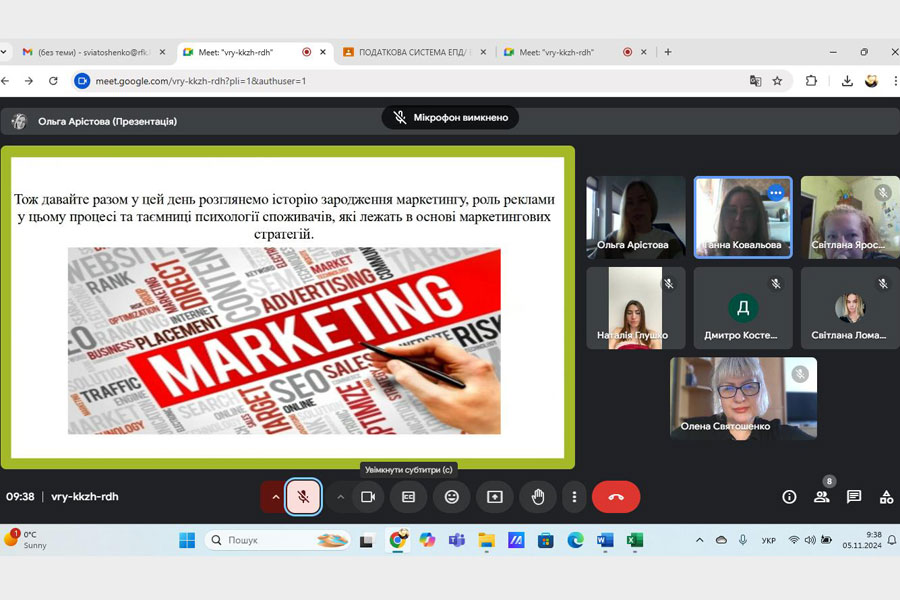Screen dimensions: 900x600
Task: Open Microsoft Teams from the taskbar
Action: click(x=457, y=540)
